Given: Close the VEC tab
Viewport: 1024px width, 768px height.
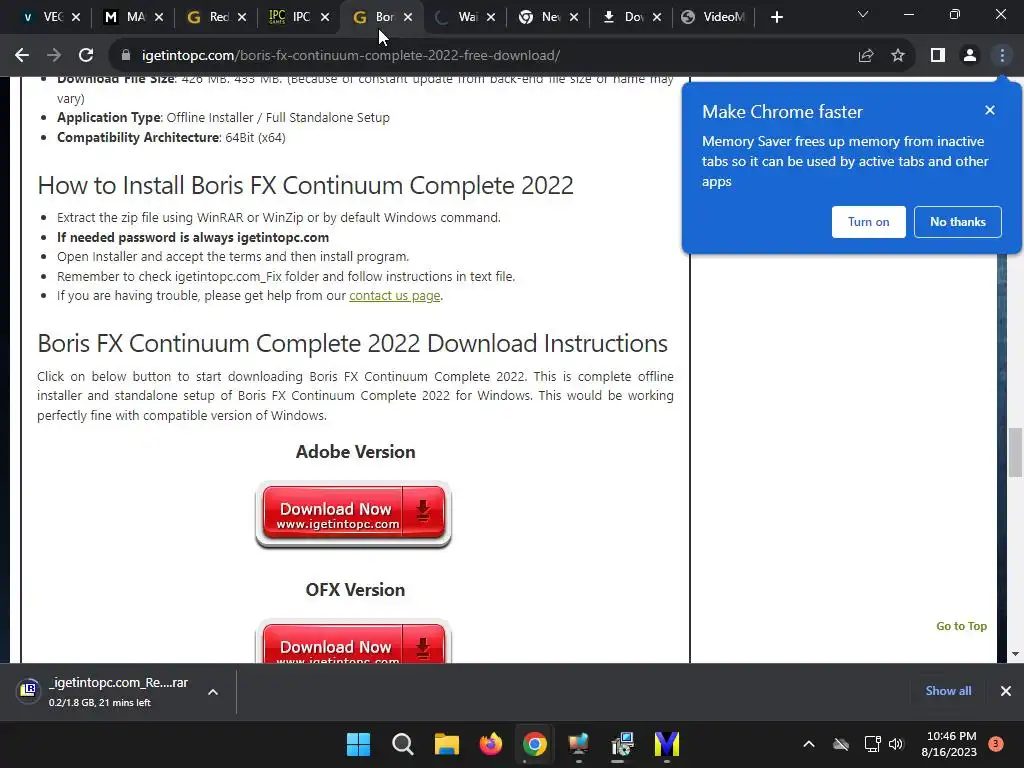Looking at the screenshot, I should [x=76, y=17].
